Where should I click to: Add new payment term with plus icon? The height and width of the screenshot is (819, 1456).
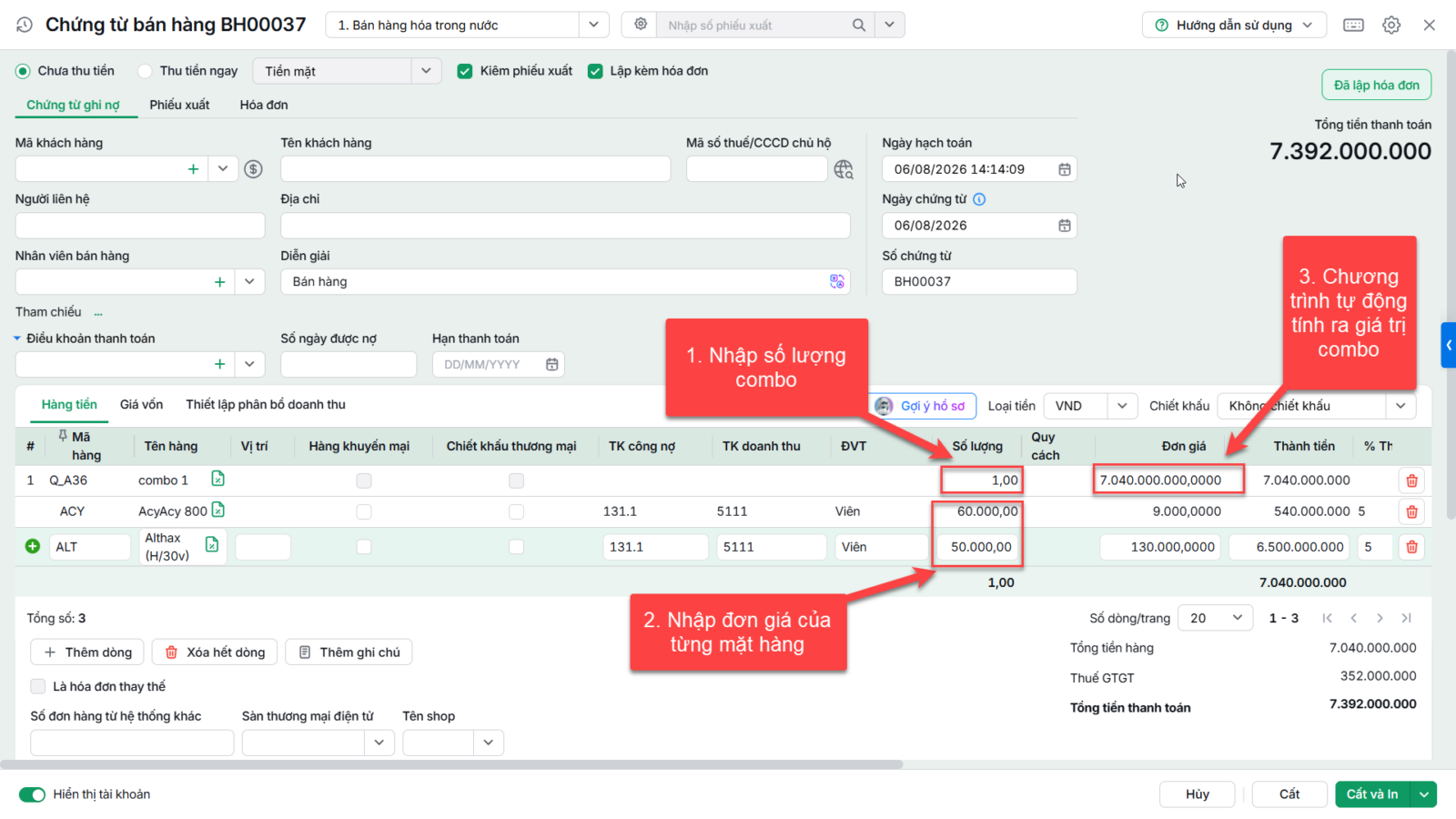click(x=219, y=364)
